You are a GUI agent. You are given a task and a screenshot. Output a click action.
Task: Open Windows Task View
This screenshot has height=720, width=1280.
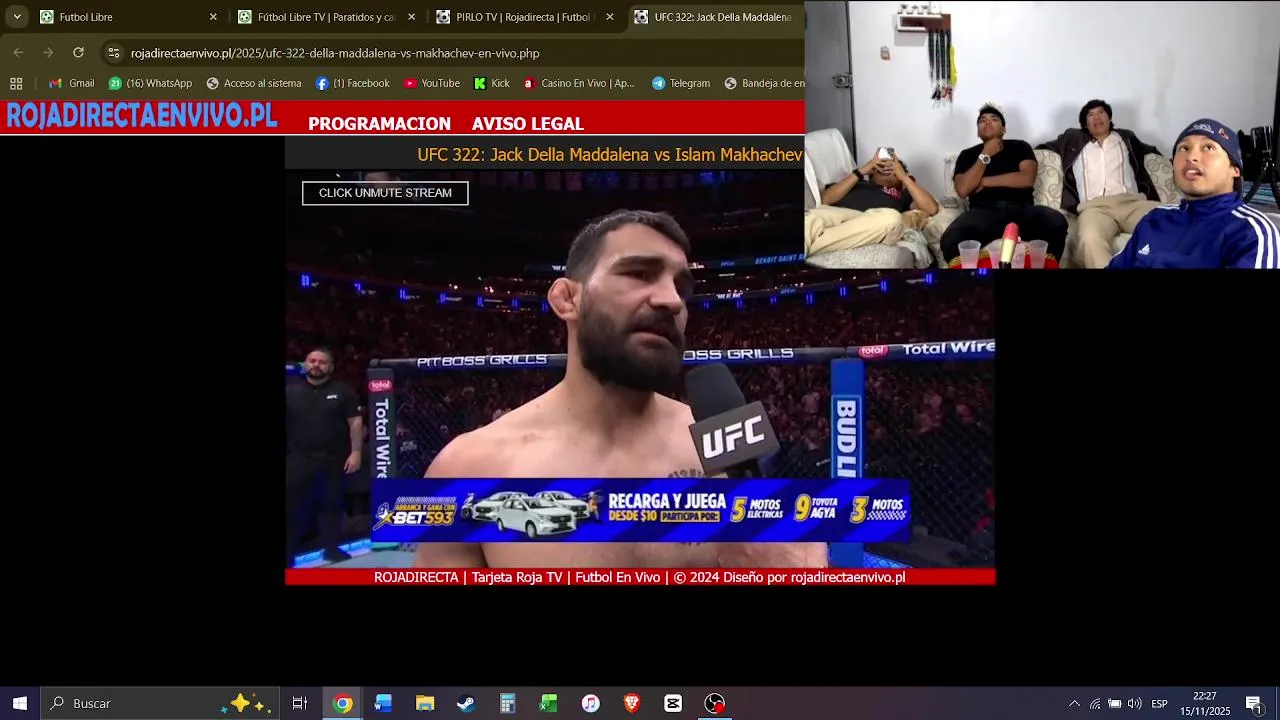299,703
